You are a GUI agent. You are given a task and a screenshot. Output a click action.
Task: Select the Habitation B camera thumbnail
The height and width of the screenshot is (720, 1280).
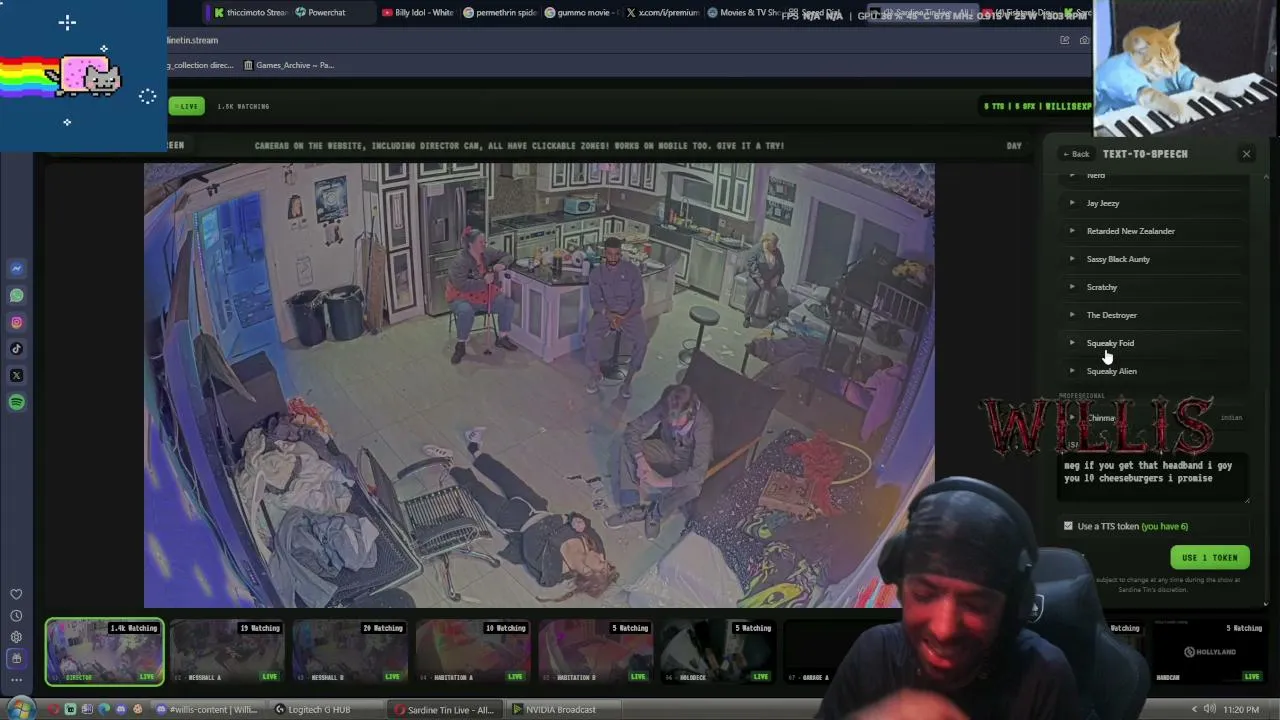click(x=596, y=652)
